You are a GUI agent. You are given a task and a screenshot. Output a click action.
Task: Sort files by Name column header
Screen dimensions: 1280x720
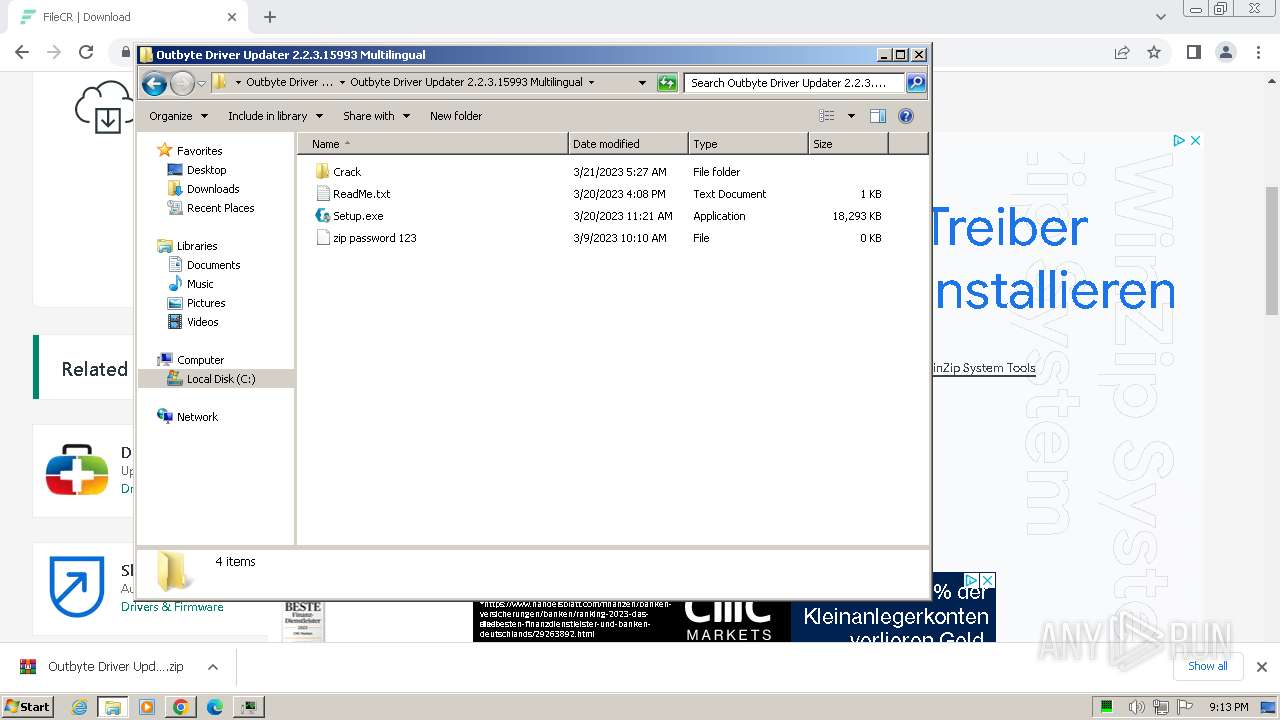432,144
